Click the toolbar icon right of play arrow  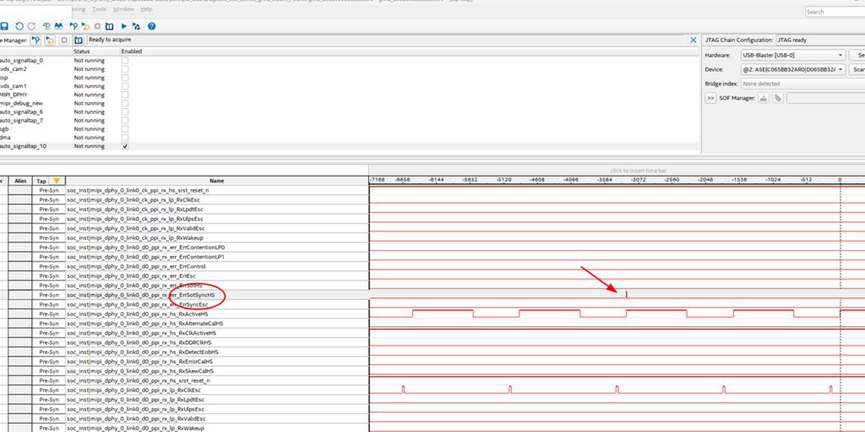click(x=136, y=26)
